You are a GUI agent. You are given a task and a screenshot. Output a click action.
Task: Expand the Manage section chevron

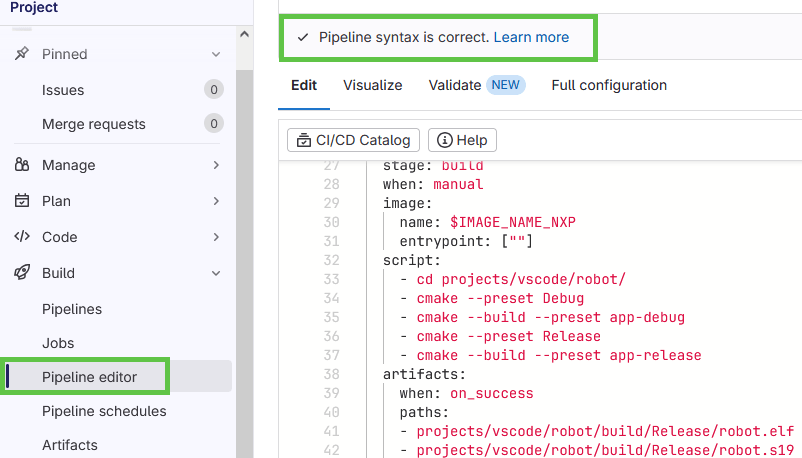point(216,165)
